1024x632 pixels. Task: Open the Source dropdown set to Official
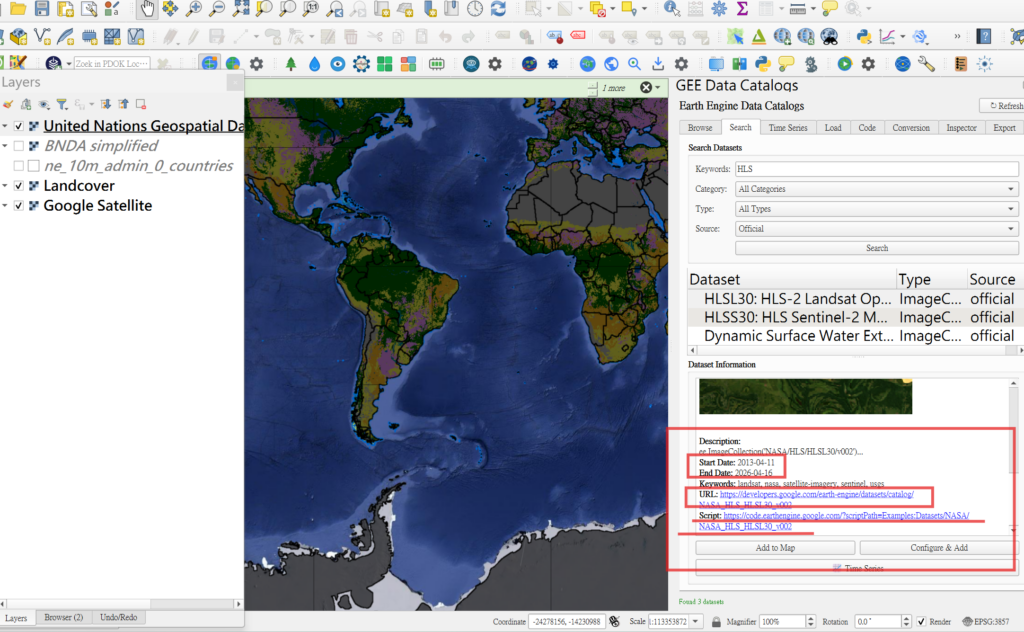pyautogui.click(x=876, y=229)
